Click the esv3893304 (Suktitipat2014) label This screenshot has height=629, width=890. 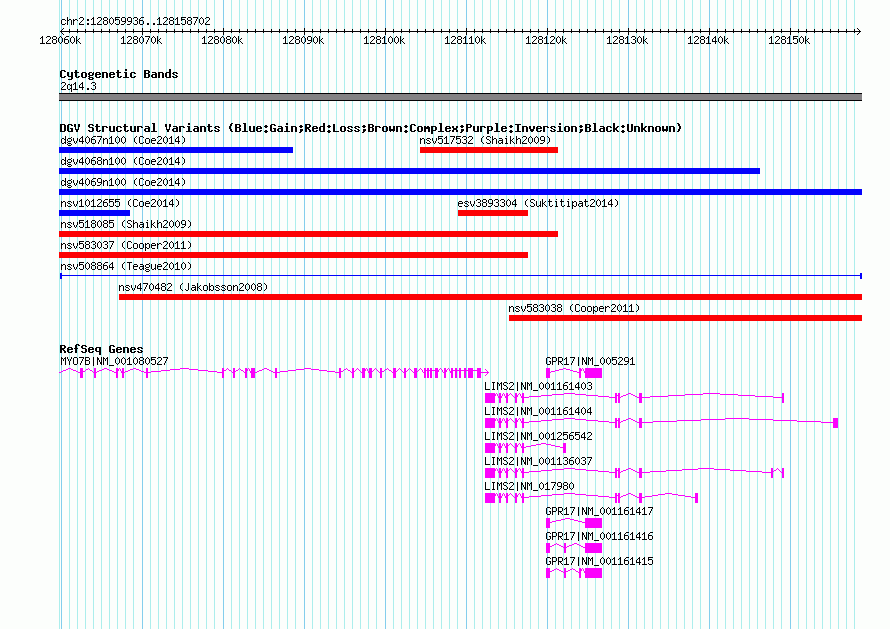click(538, 203)
